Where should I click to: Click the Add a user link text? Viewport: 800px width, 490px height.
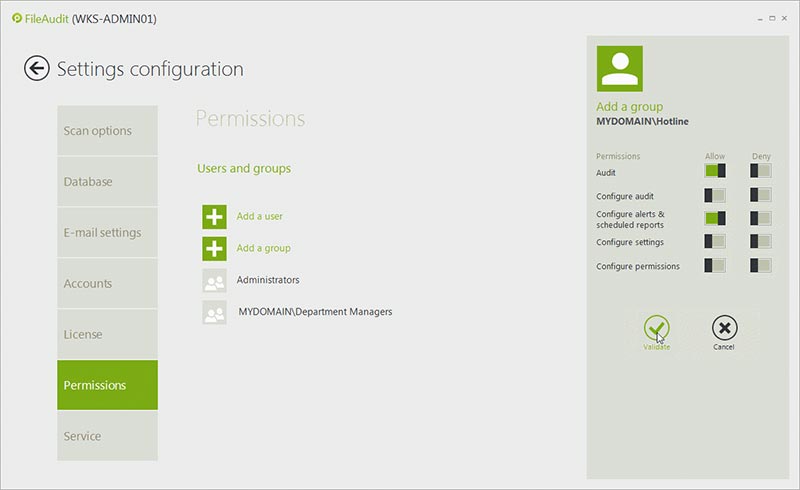[x=259, y=217]
